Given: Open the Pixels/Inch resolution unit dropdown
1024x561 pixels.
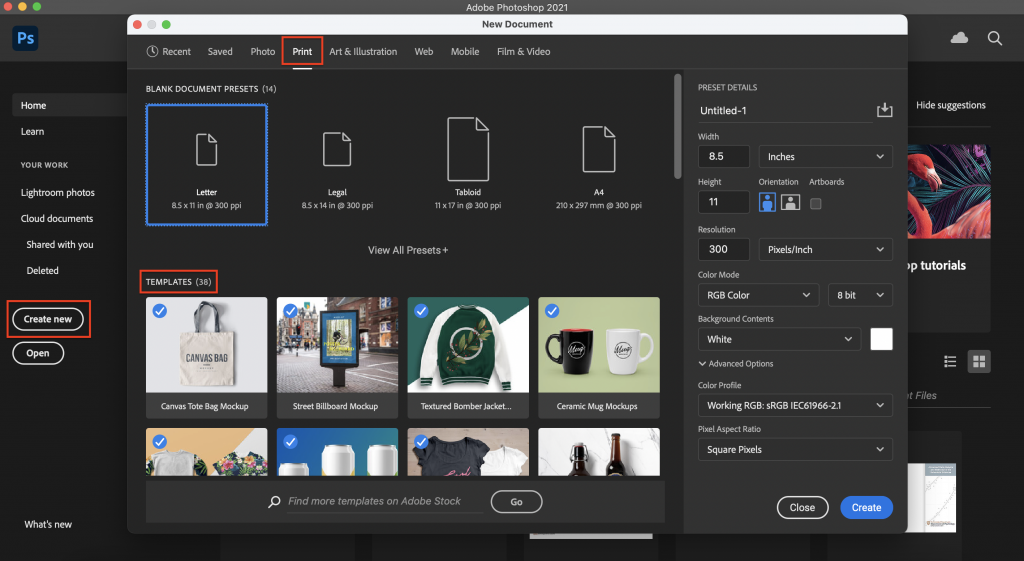Looking at the screenshot, I should pos(825,249).
